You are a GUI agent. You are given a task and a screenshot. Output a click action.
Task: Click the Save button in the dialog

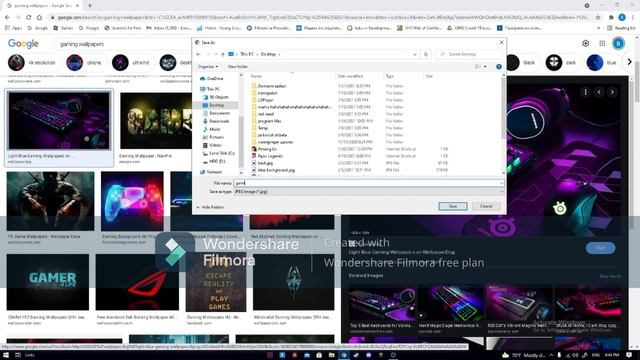click(453, 206)
